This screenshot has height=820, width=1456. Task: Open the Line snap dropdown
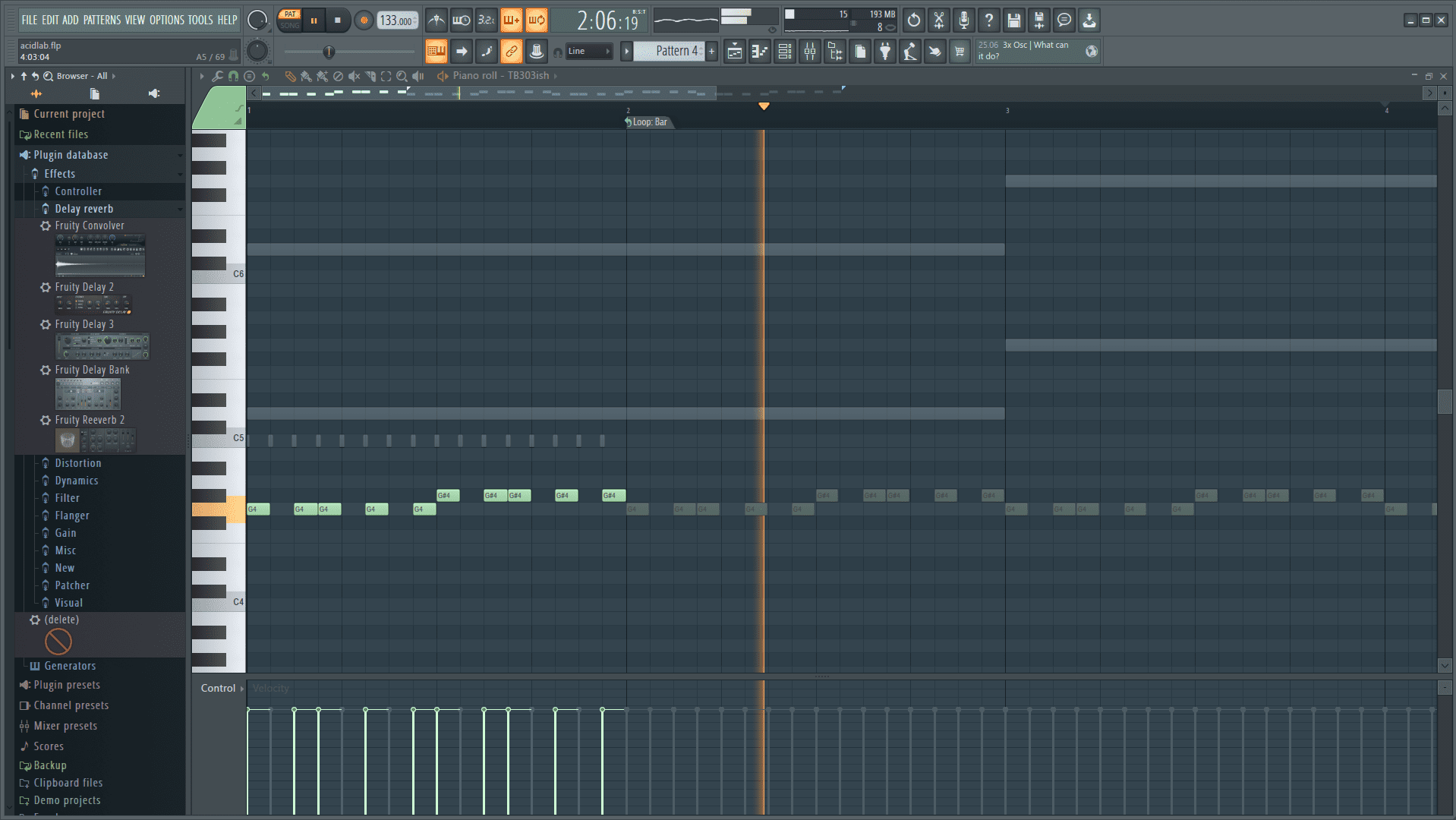[x=588, y=51]
